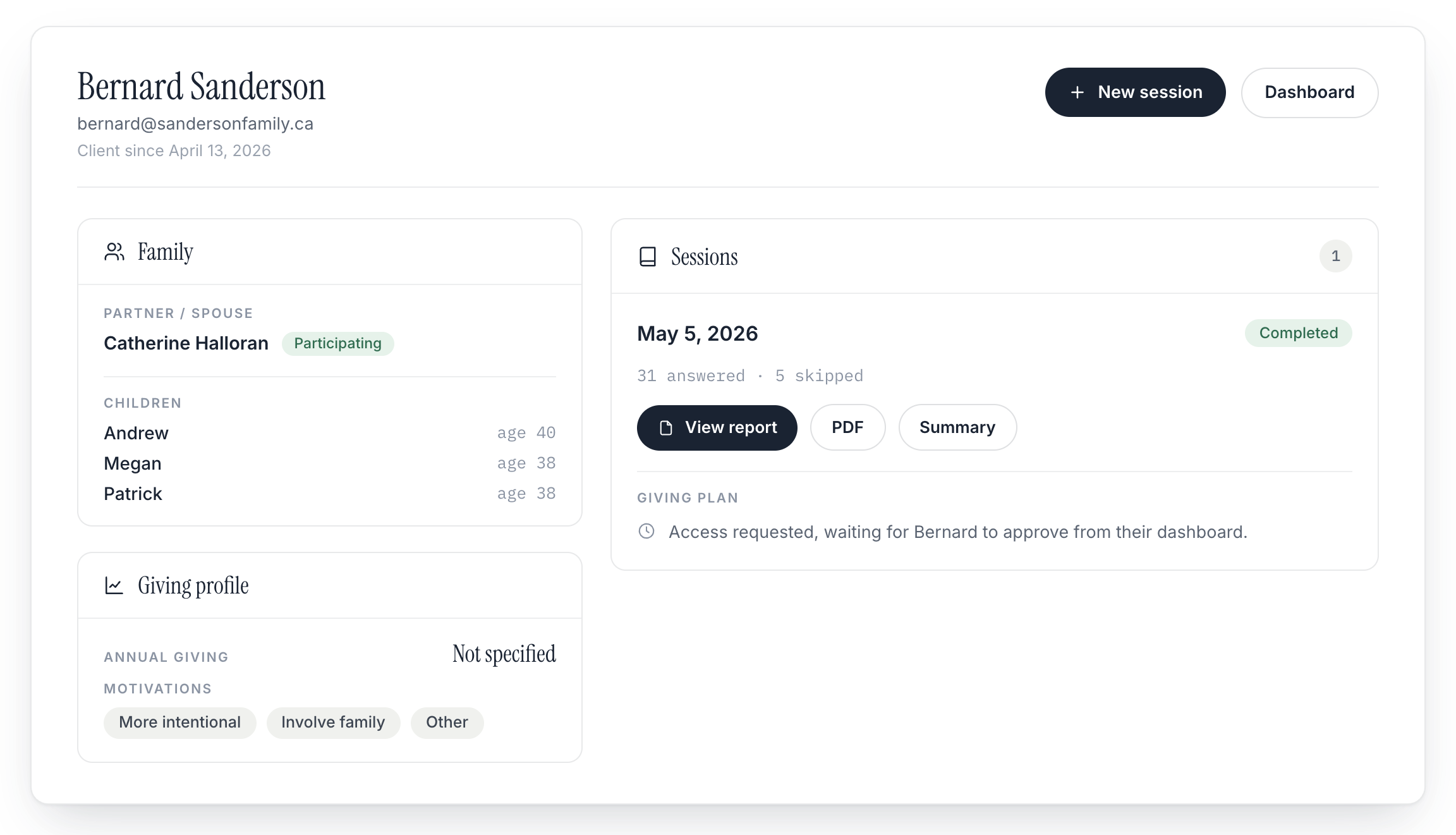The width and height of the screenshot is (1456, 835).
Task: Open View report for May 5 session
Action: [x=717, y=428]
